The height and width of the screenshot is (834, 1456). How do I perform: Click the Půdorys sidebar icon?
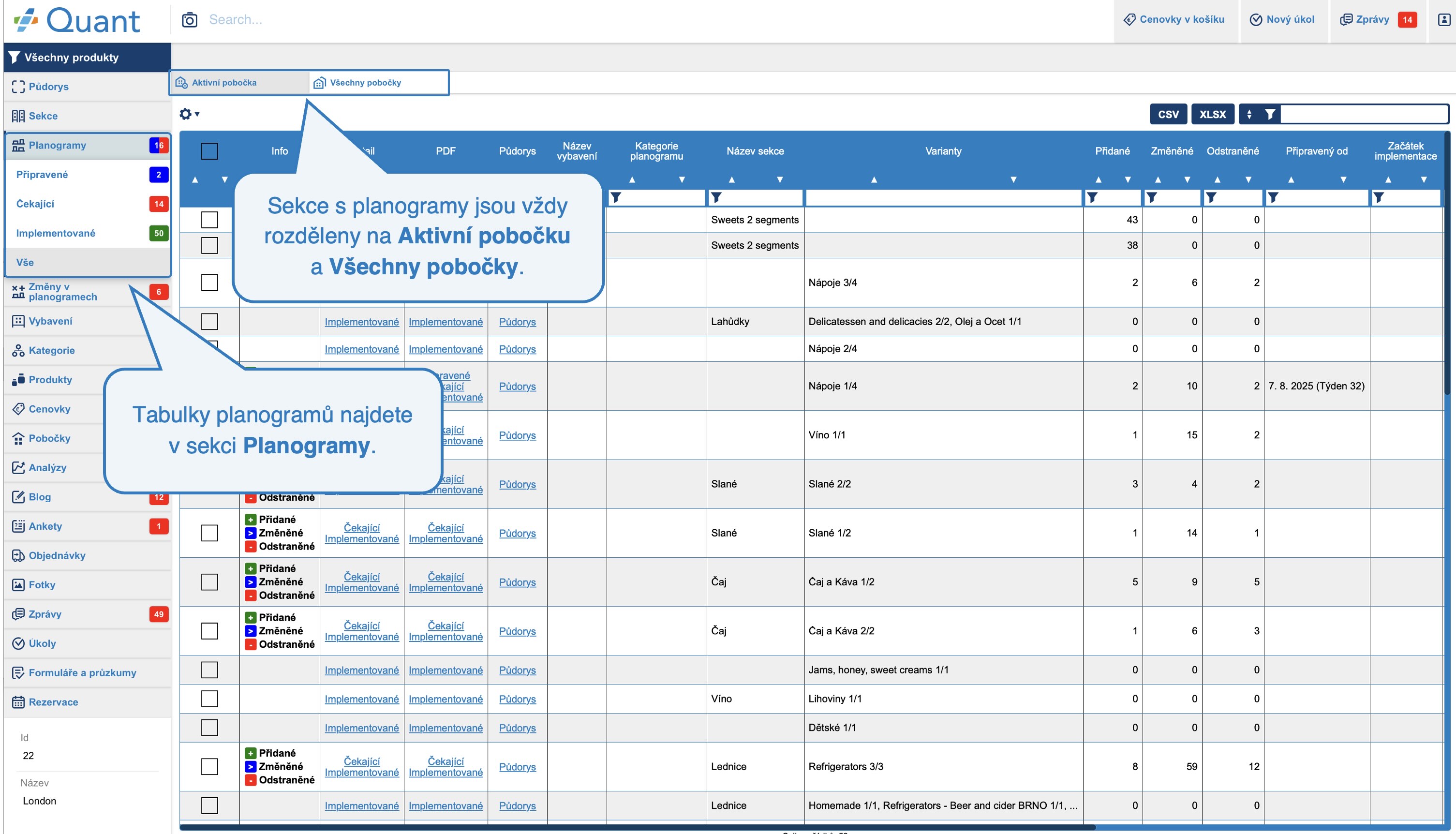[x=18, y=87]
